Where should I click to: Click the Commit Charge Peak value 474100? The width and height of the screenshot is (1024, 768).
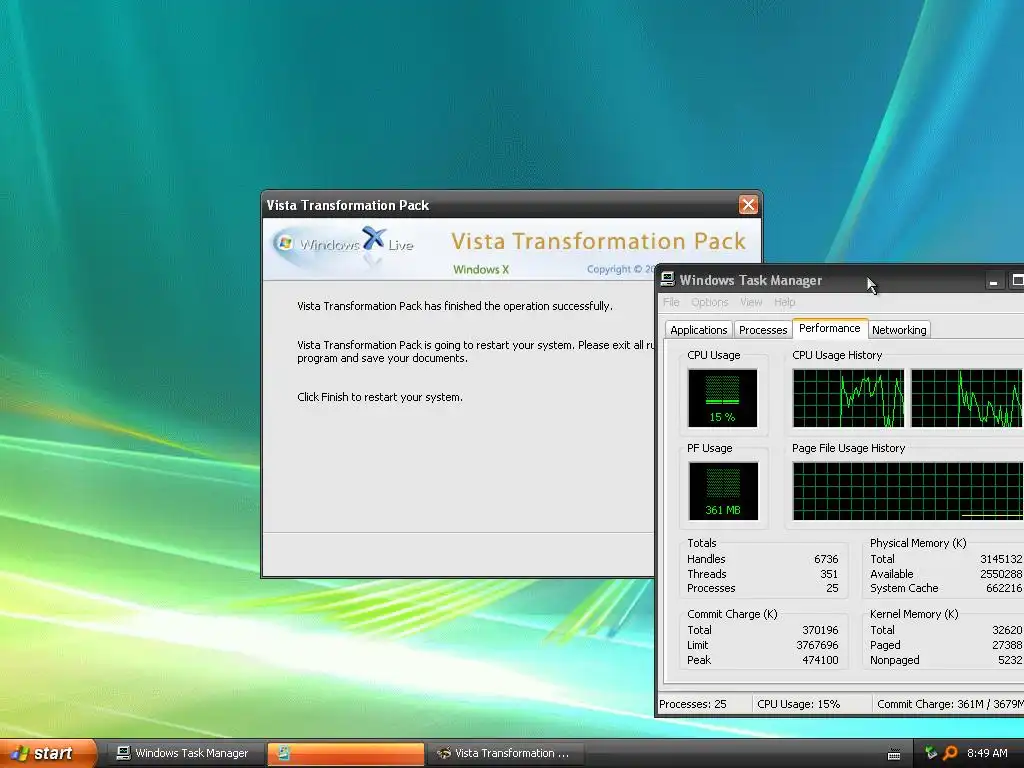coord(820,660)
